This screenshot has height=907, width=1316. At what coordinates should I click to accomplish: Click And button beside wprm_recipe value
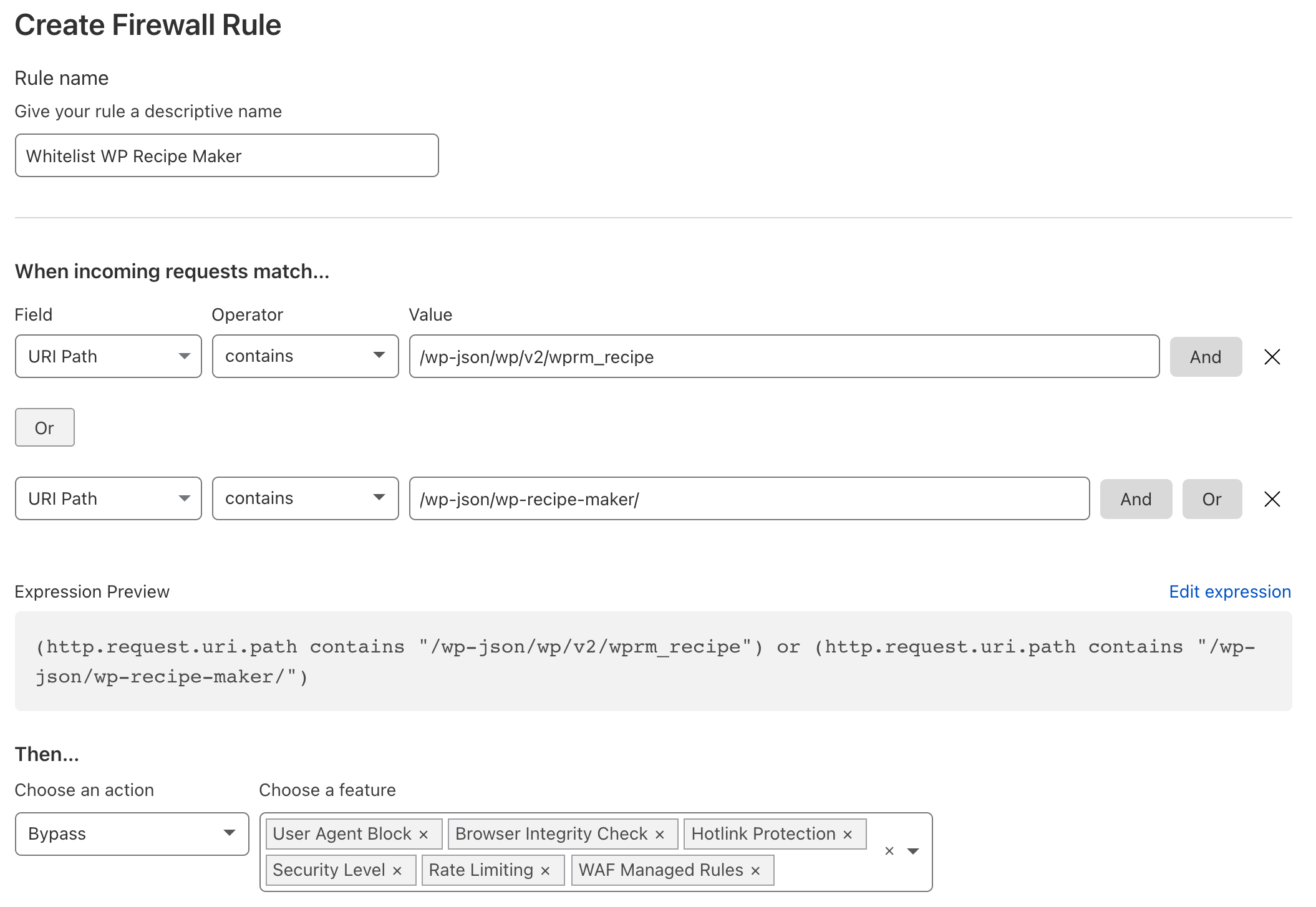[1206, 357]
